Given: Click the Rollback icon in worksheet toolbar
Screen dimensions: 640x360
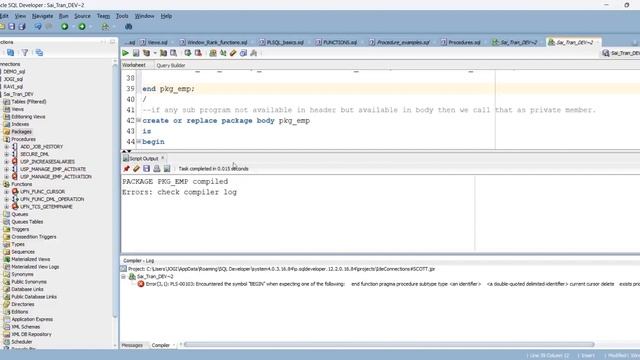Looking at the screenshot, I should coord(198,53).
